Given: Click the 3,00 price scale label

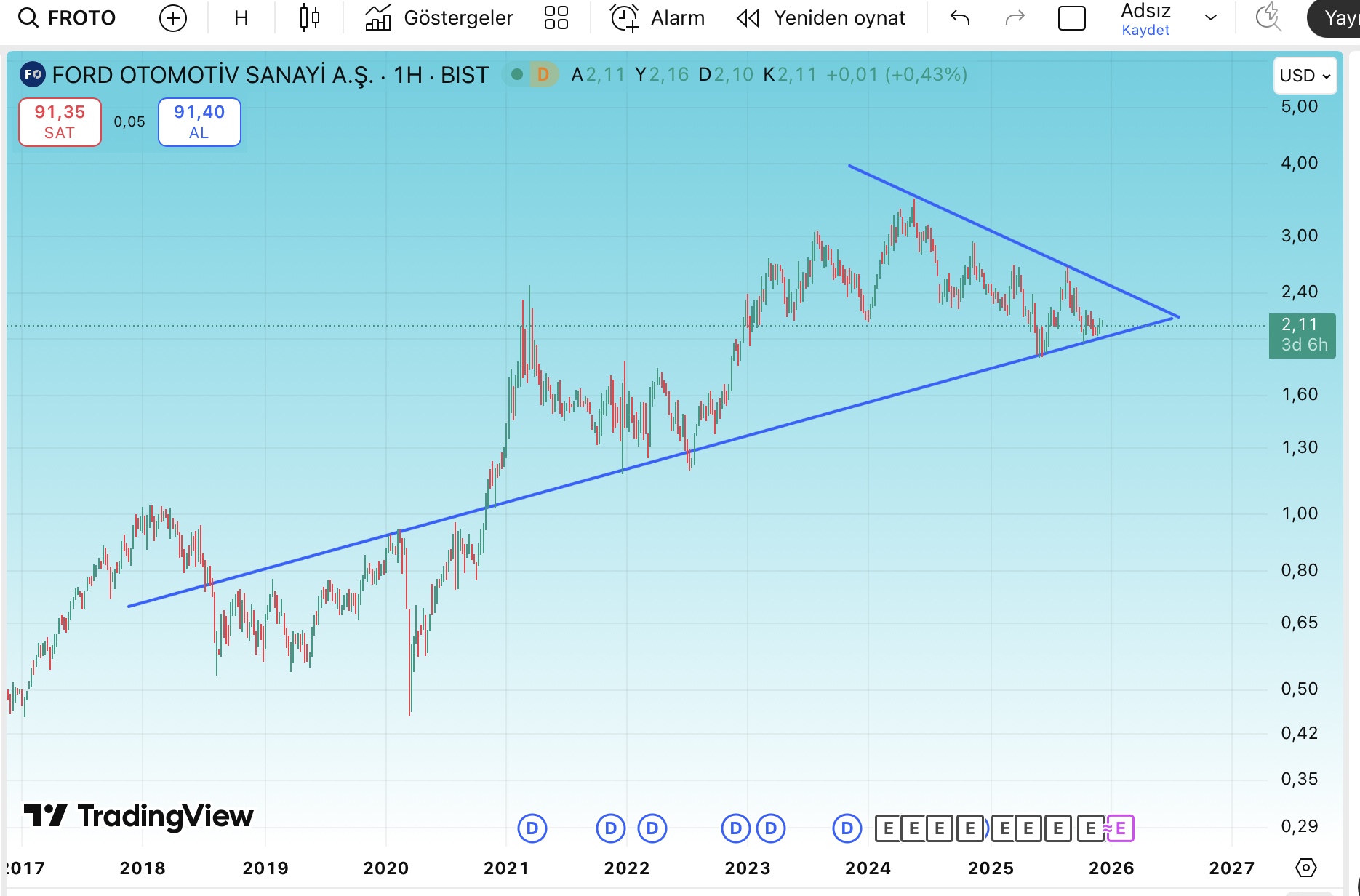Looking at the screenshot, I should 1300,236.
